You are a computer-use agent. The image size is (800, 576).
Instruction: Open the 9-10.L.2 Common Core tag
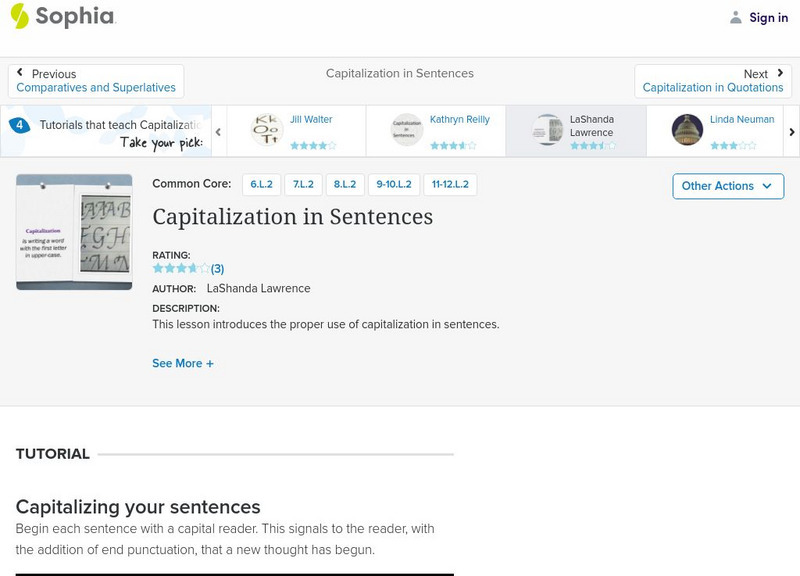393,185
